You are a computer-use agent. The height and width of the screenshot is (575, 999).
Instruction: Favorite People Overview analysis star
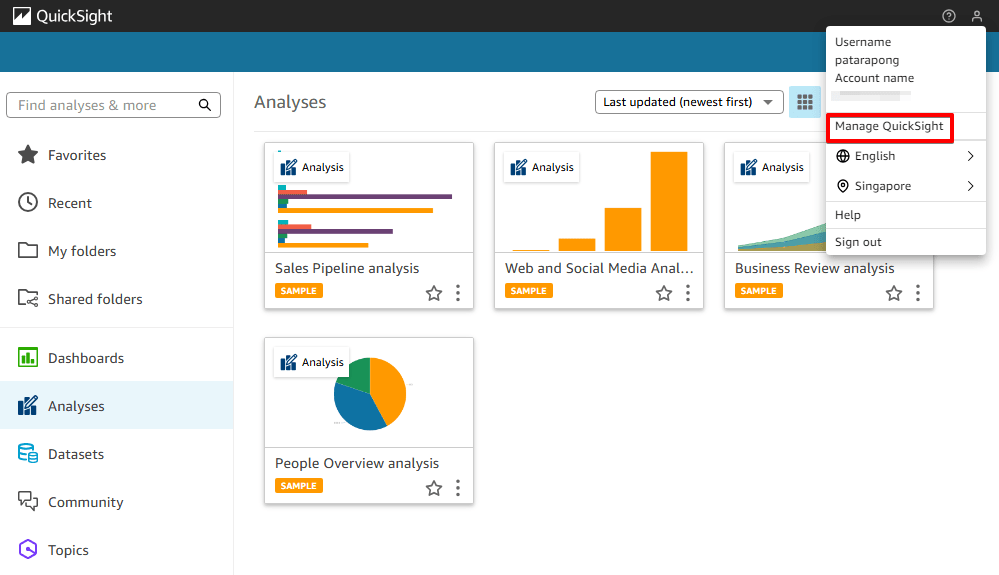(434, 488)
